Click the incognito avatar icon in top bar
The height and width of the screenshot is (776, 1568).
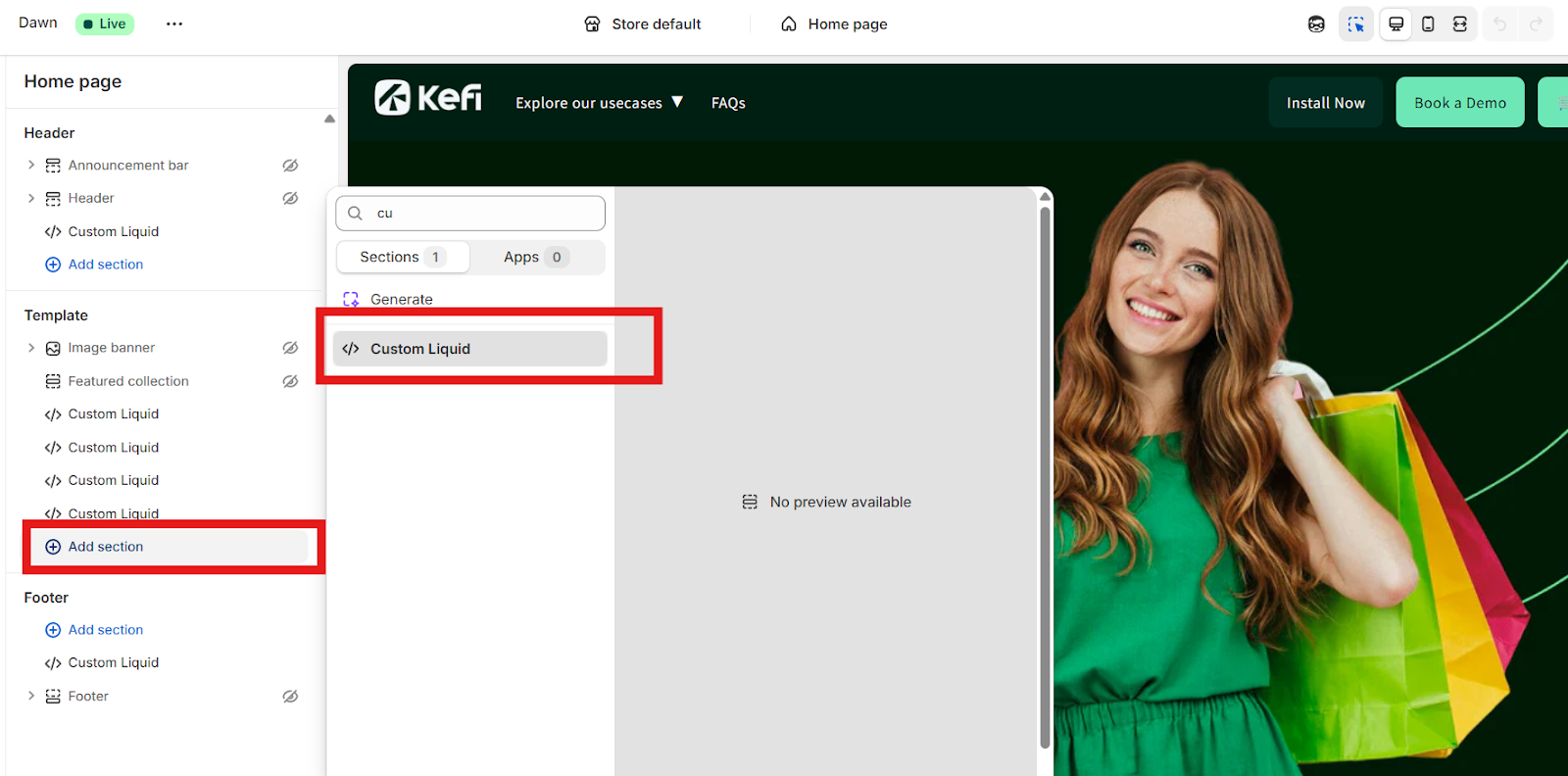pyautogui.click(x=1316, y=24)
